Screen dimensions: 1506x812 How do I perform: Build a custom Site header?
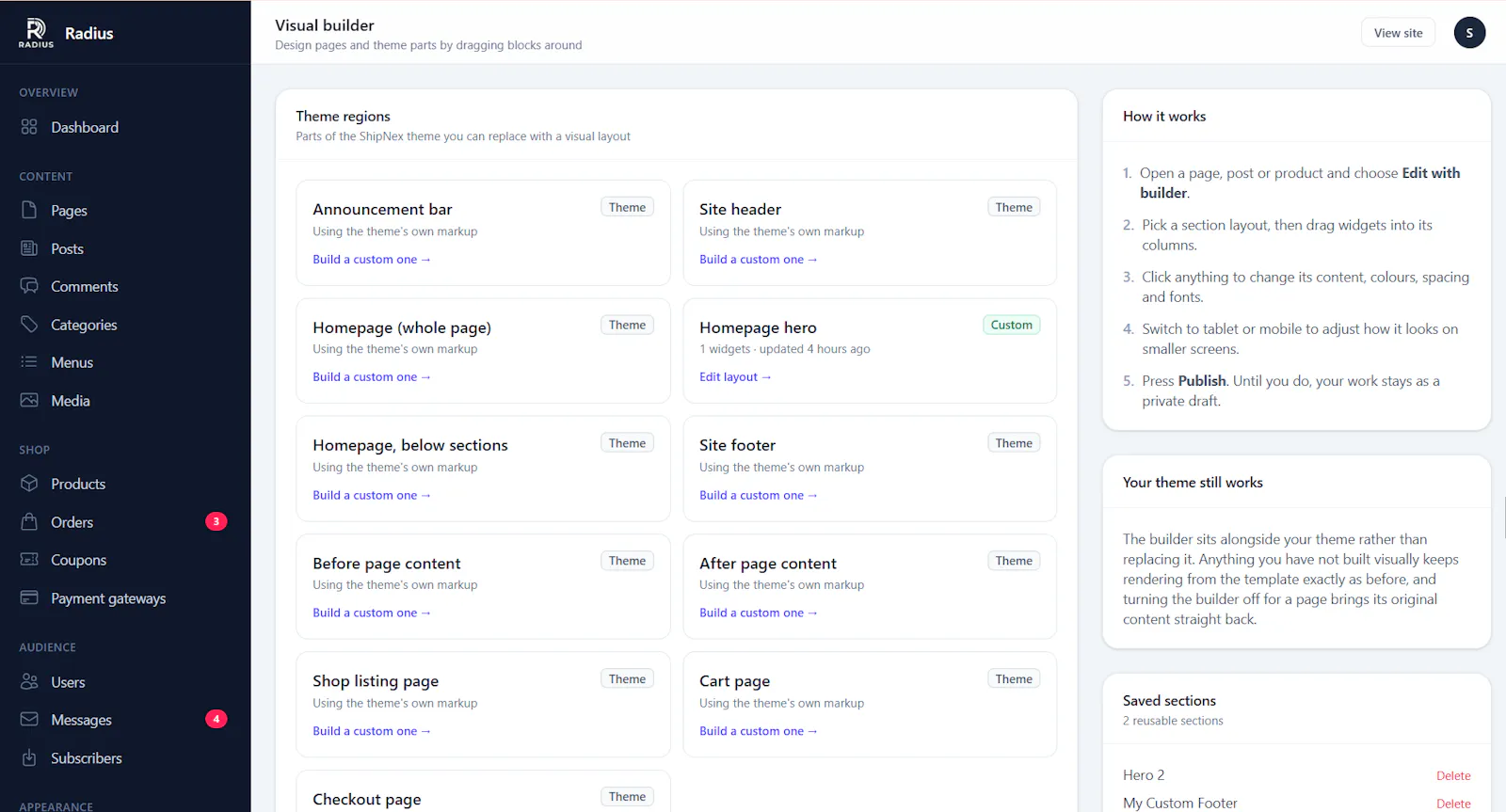click(x=759, y=260)
